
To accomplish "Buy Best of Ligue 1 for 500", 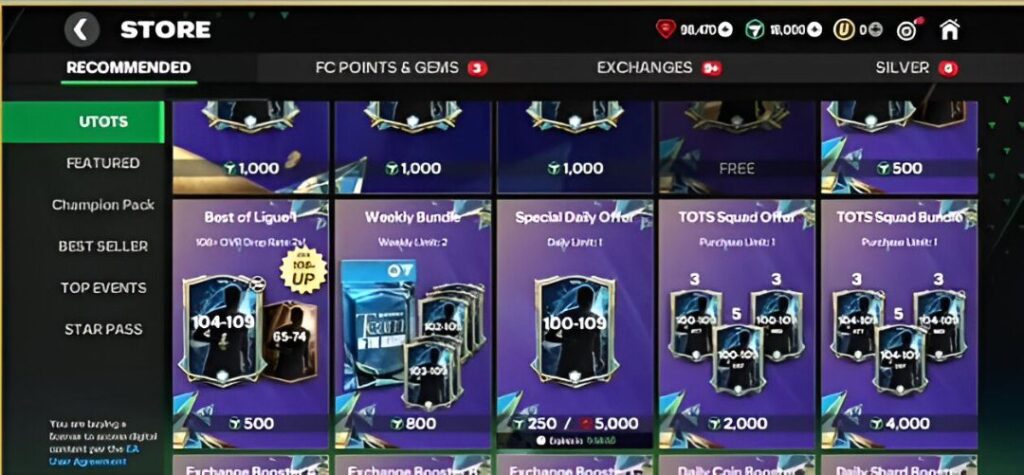I will (x=251, y=423).
